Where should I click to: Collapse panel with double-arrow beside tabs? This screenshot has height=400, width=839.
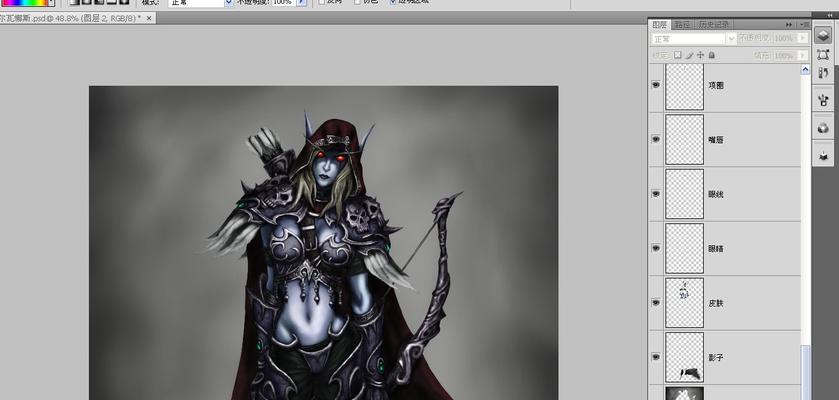(x=789, y=25)
